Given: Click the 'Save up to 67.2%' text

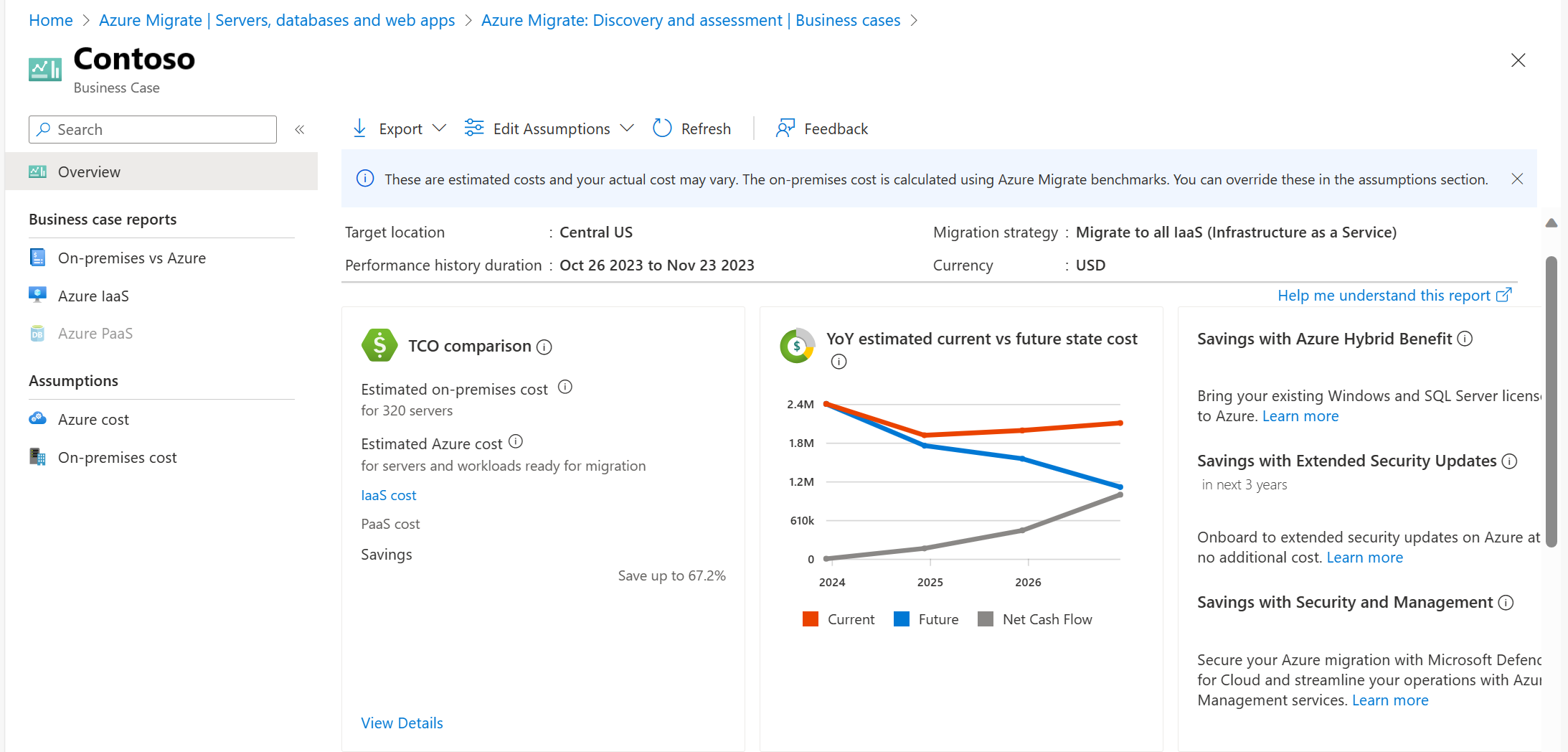Looking at the screenshot, I should [x=671, y=575].
